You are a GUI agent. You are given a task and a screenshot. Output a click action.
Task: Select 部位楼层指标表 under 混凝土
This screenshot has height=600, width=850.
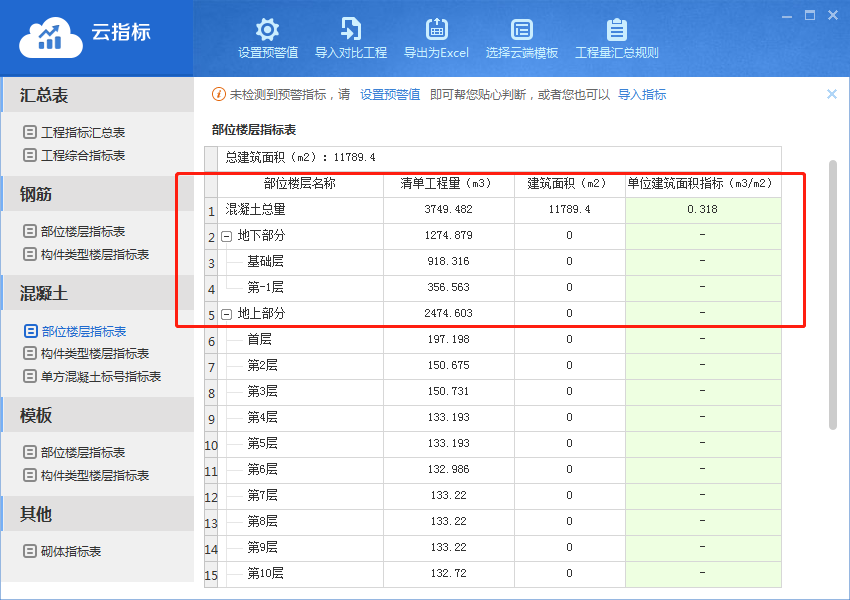click(x=83, y=331)
